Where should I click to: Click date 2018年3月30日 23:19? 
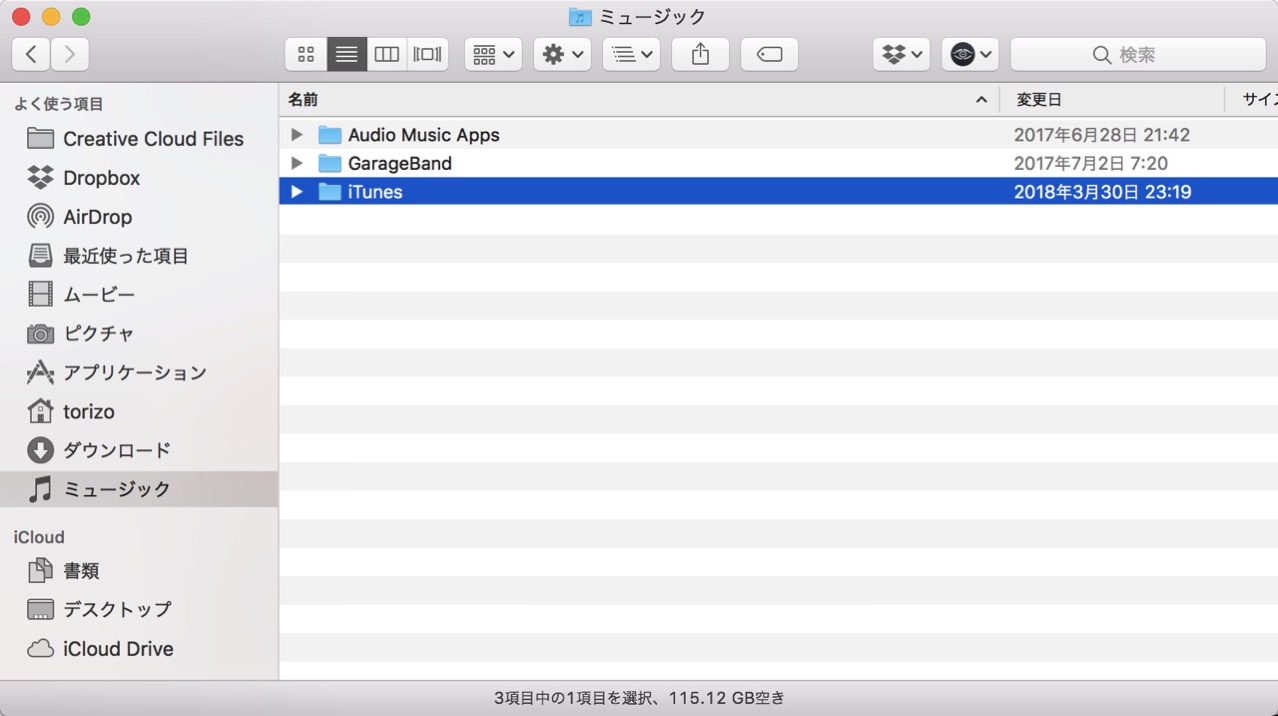click(x=1103, y=192)
